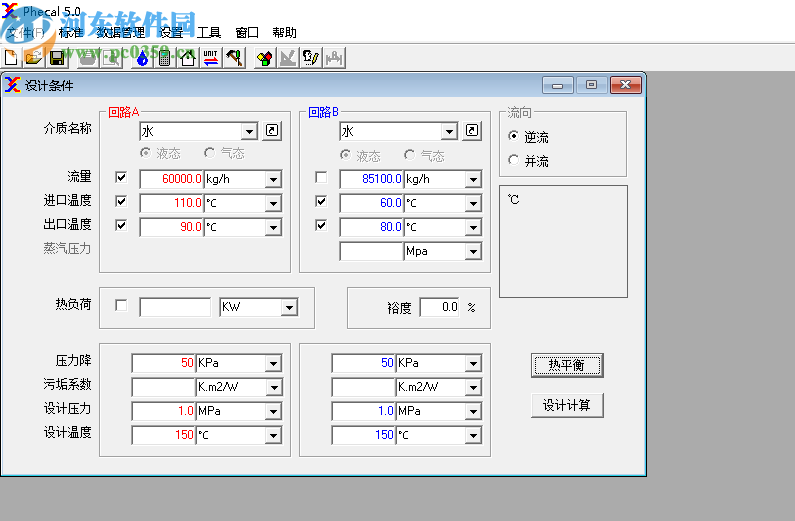Click the 设计计算 button
This screenshot has width=795, height=521.
567,405
